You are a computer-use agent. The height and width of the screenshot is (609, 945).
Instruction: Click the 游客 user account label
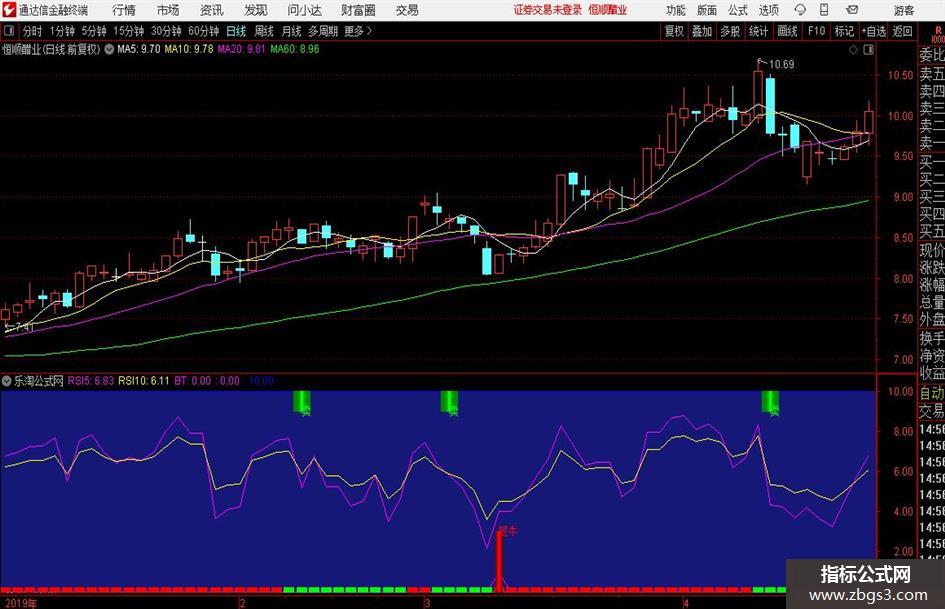903,10
